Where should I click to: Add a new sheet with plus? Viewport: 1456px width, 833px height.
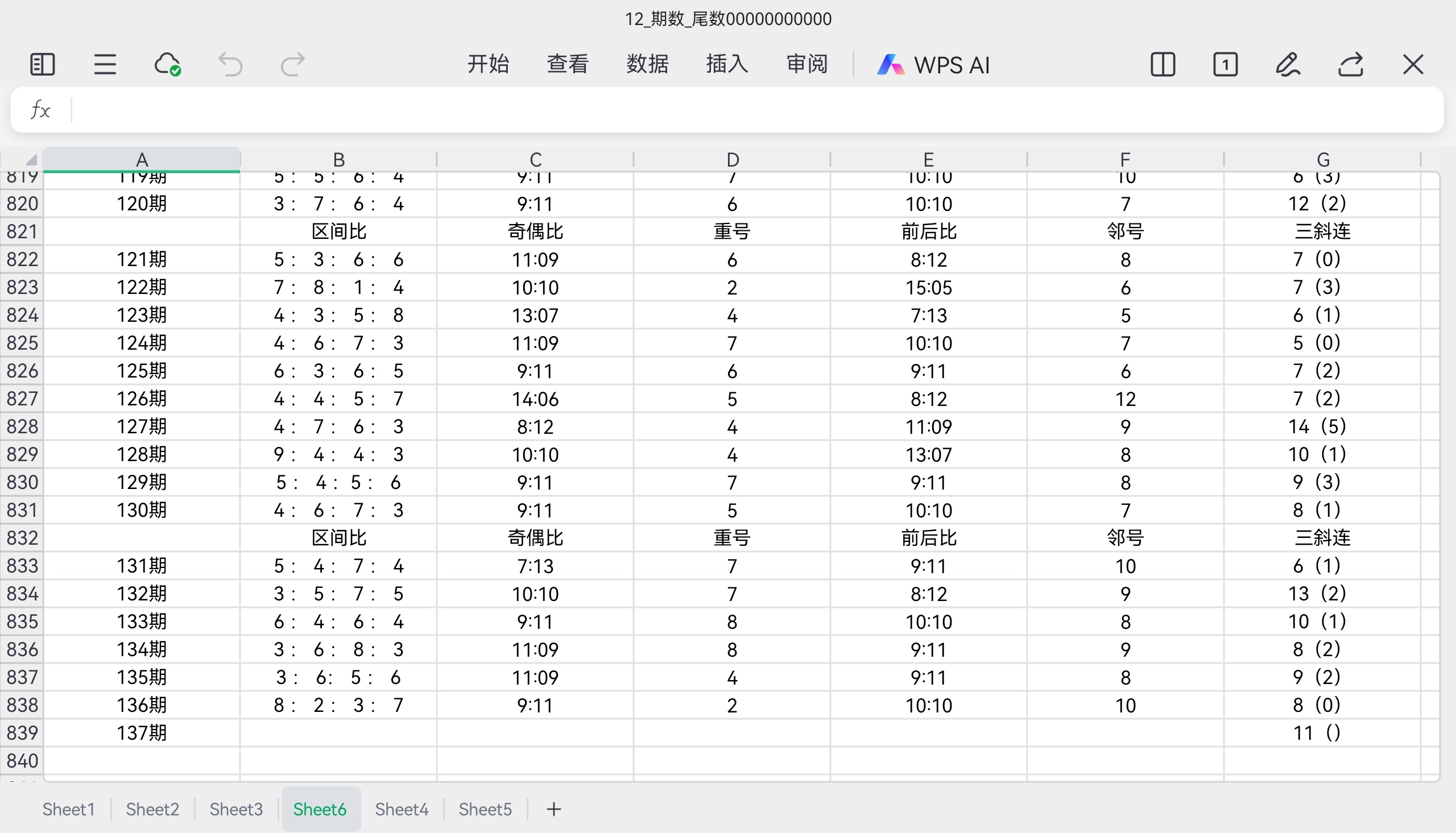click(553, 809)
